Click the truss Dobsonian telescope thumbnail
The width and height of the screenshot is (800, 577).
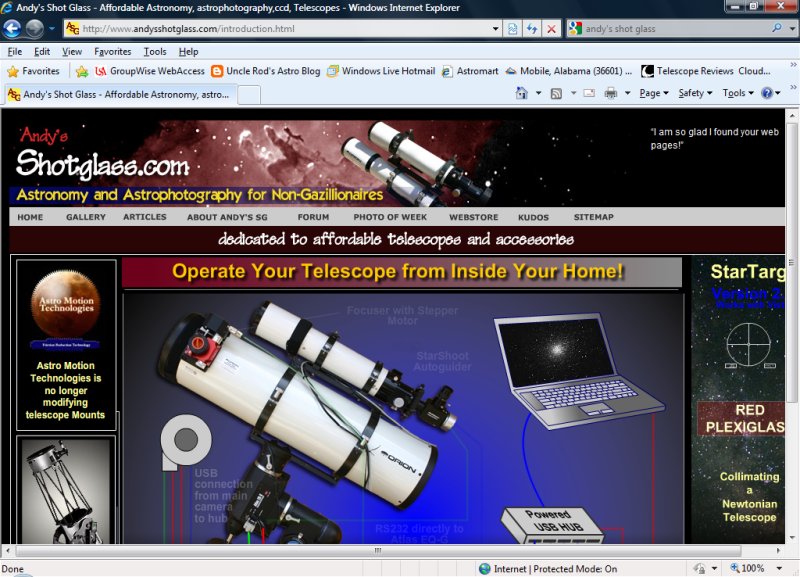pos(66,490)
